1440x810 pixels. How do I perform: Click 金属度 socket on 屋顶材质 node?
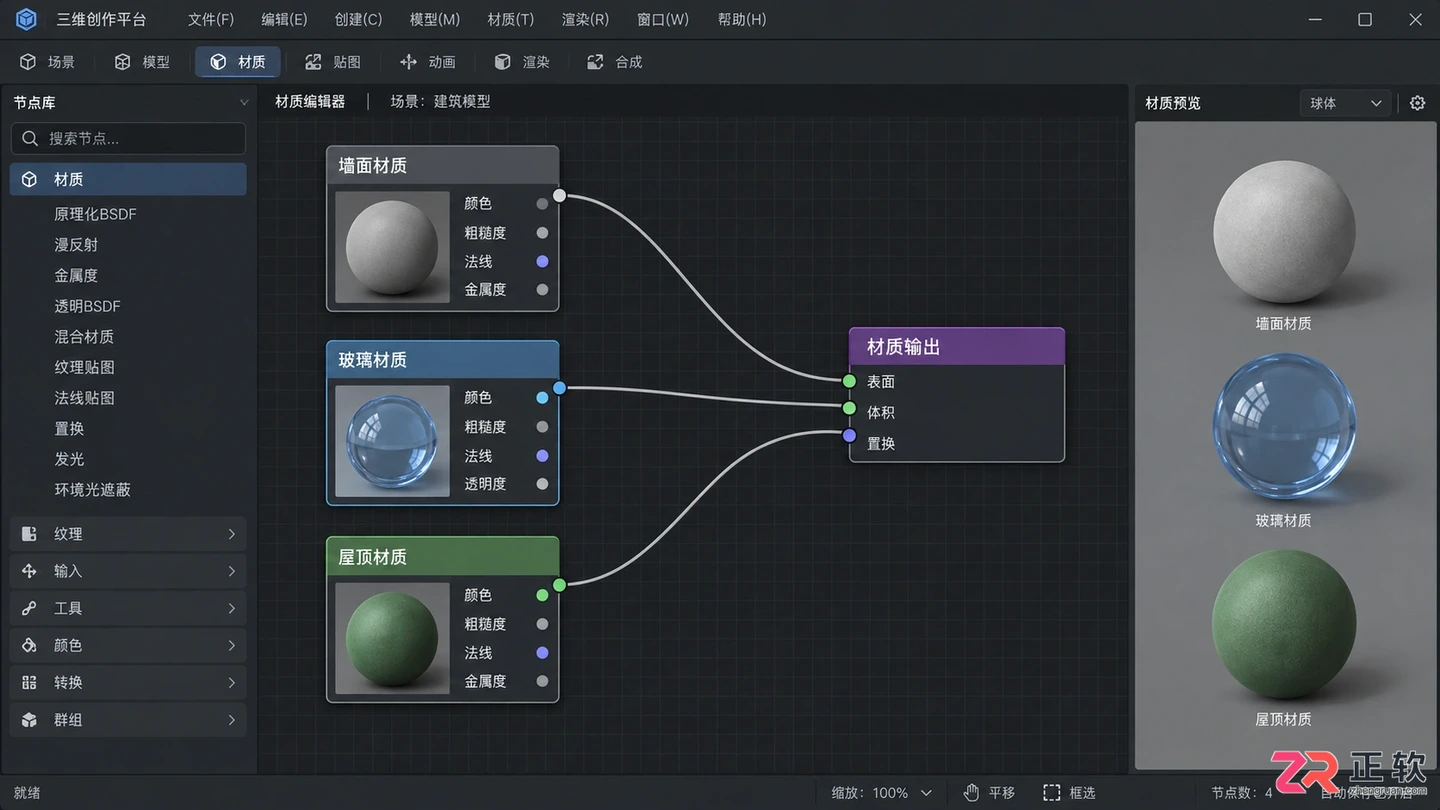tap(542, 681)
